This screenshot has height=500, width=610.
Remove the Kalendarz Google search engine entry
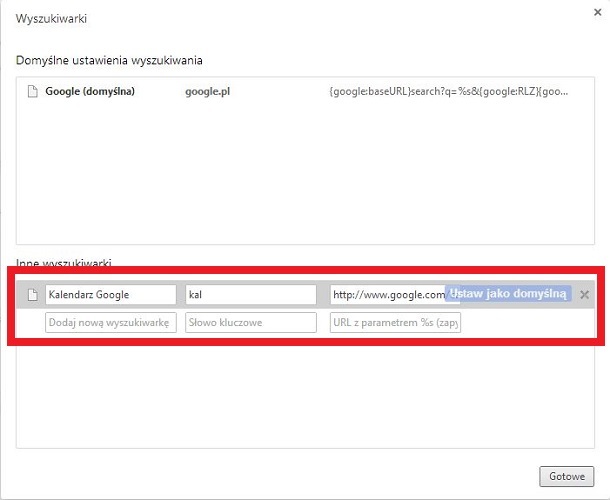pos(584,295)
